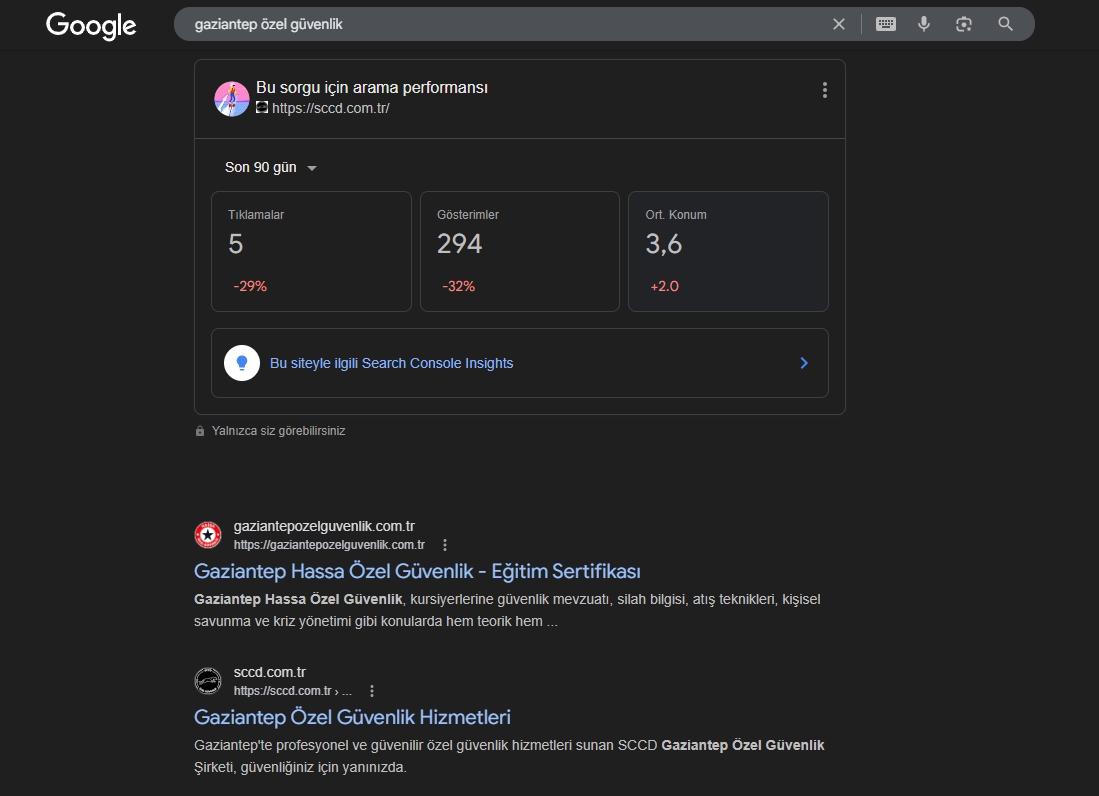Click into the Google search field
This screenshot has height=796, width=1099.
[500, 24]
